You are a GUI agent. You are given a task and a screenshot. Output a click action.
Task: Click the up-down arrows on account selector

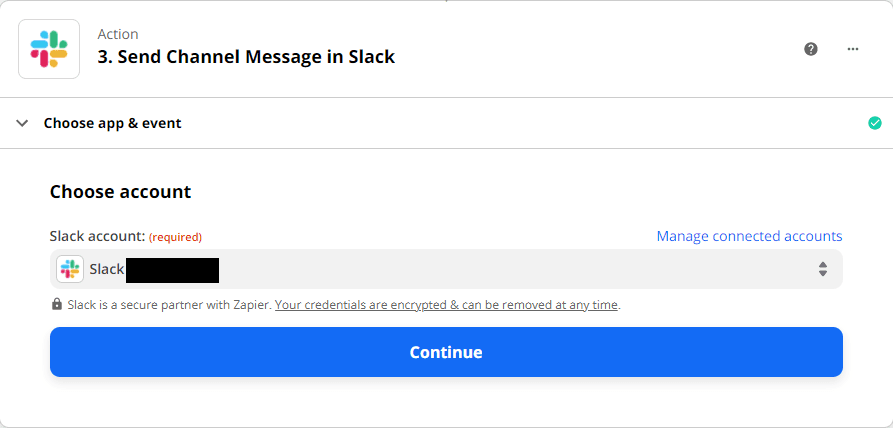point(822,269)
